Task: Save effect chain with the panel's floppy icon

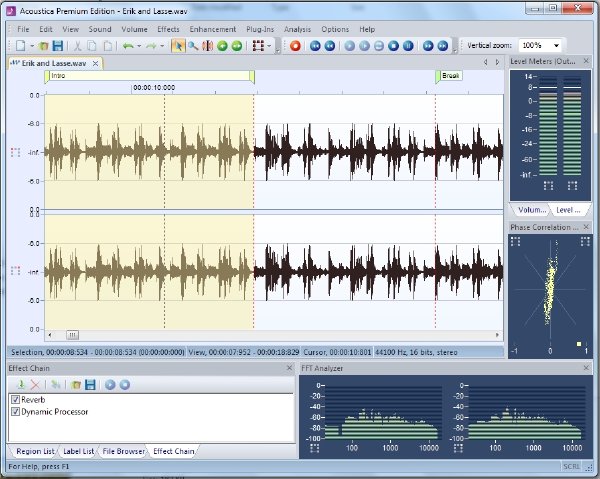Action: [90, 385]
